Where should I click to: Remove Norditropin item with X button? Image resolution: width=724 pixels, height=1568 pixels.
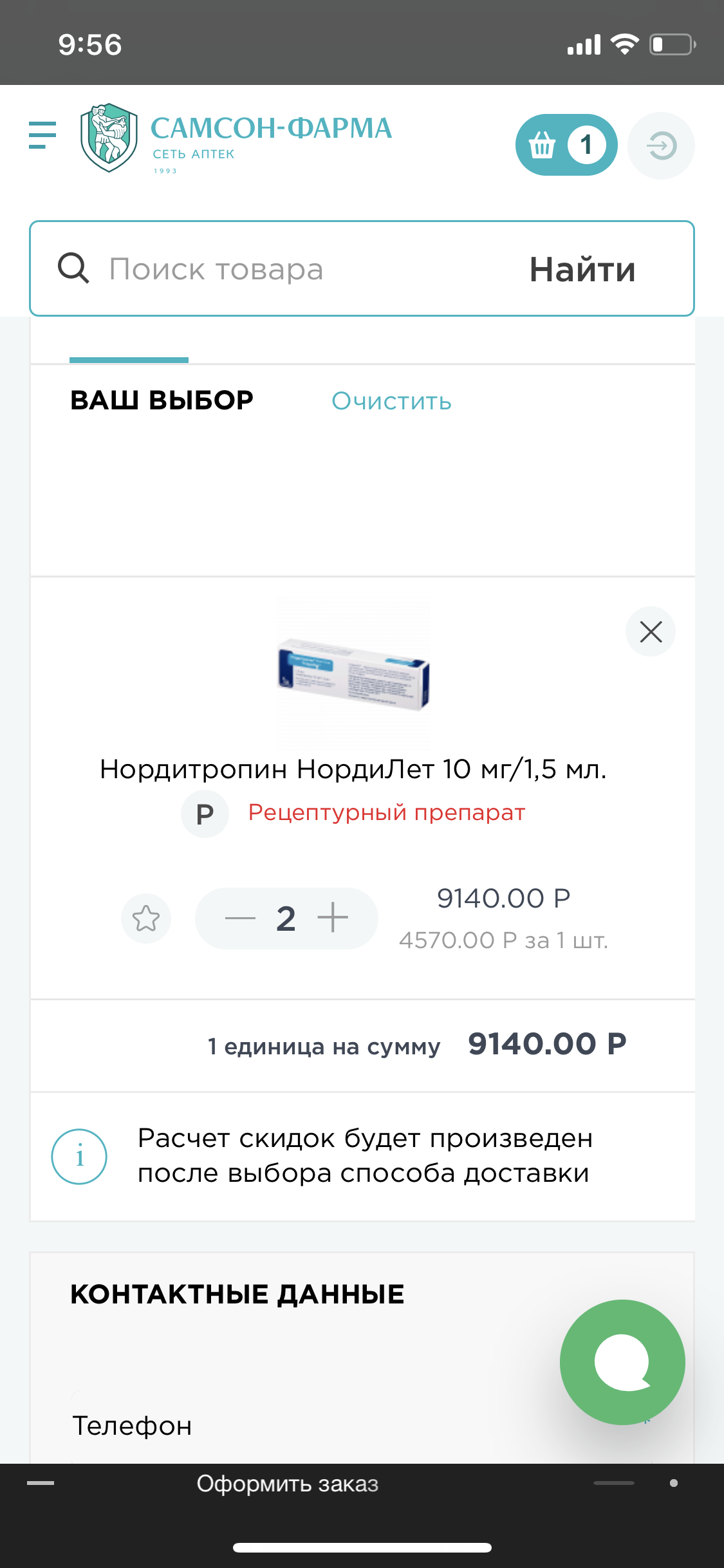[651, 632]
